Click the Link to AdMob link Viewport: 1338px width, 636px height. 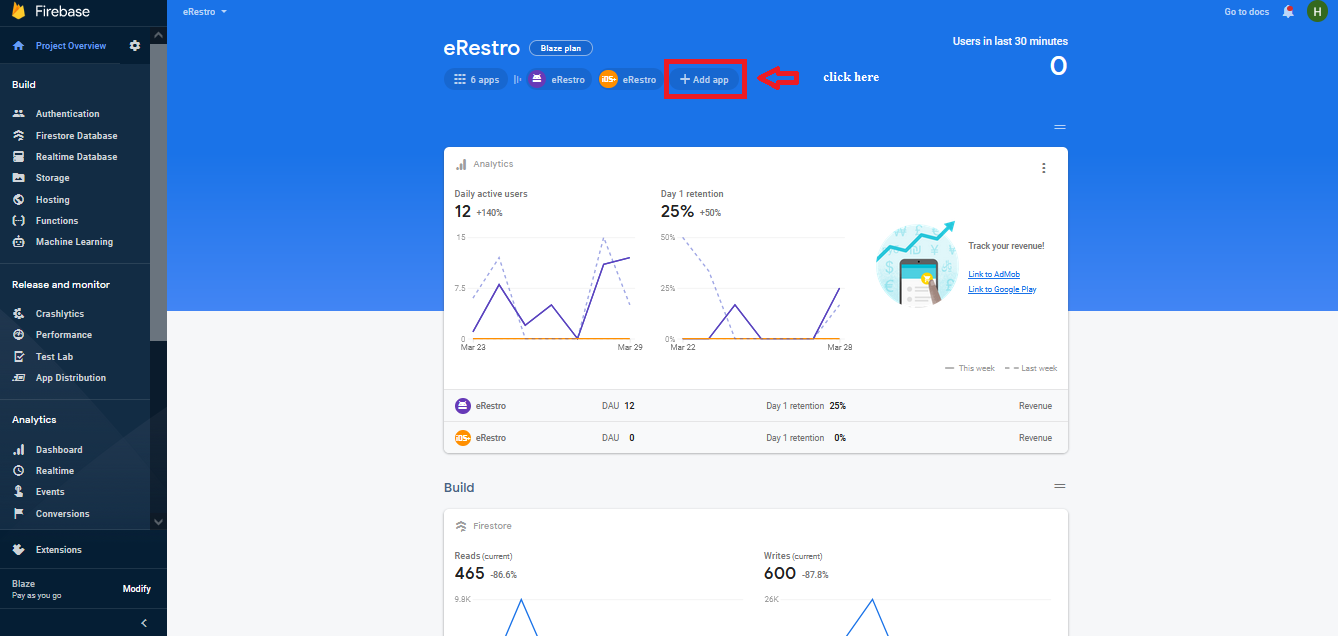click(x=993, y=274)
